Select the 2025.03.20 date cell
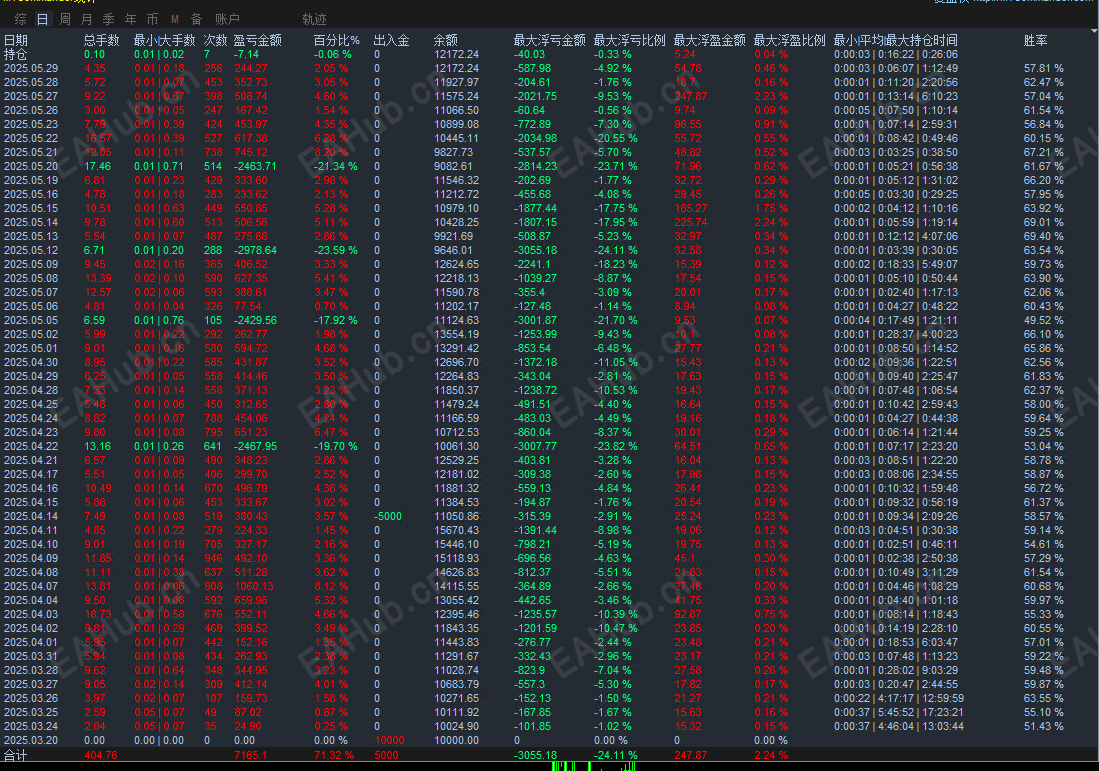This screenshot has width=1099, height=771. pyautogui.click(x=31, y=741)
